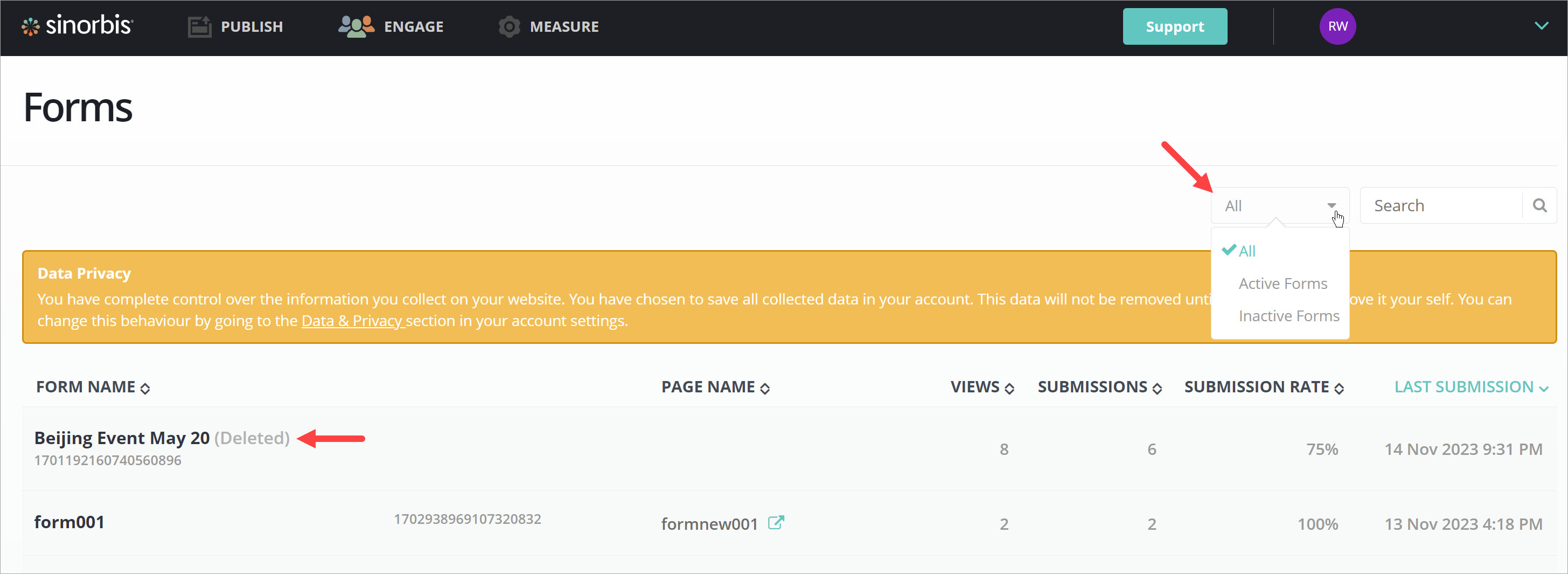This screenshot has height=574, width=1568.
Task: Open the All forms filter dropdown
Action: tap(1279, 206)
